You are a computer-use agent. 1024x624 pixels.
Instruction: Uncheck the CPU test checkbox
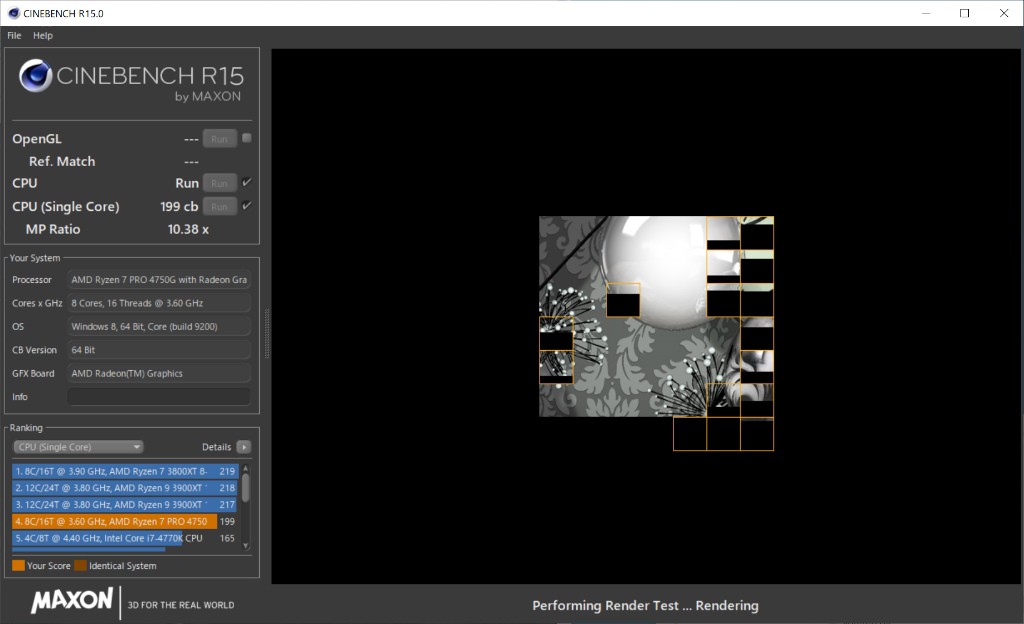[x=247, y=182]
